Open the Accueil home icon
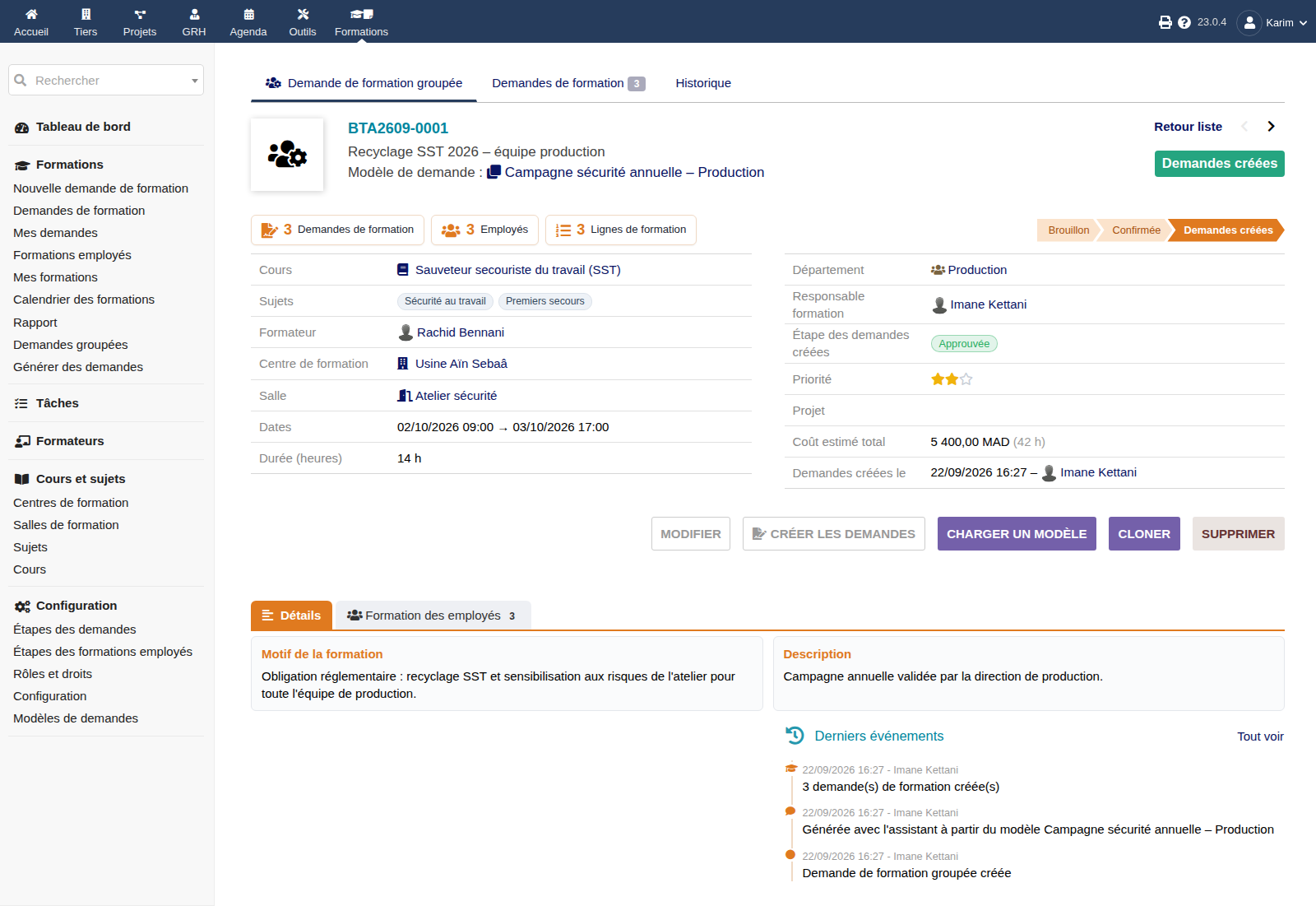 tap(31, 14)
